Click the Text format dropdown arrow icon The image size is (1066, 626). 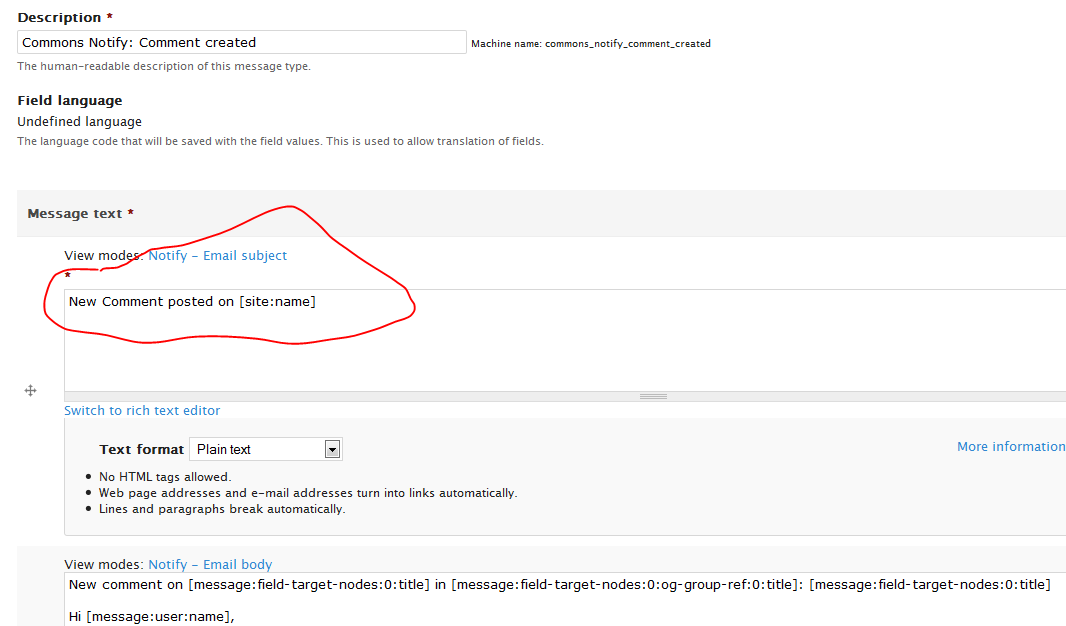click(333, 449)
